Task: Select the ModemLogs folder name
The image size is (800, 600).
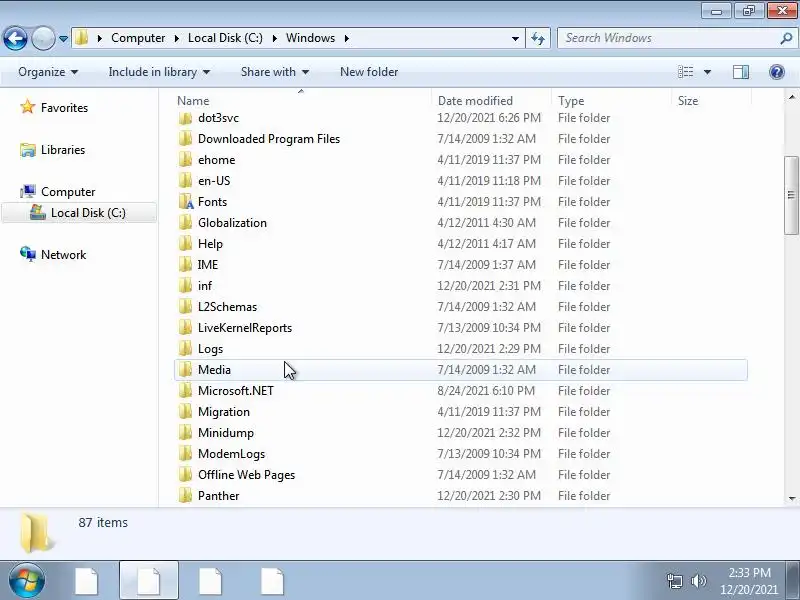Action: [232, 454]
